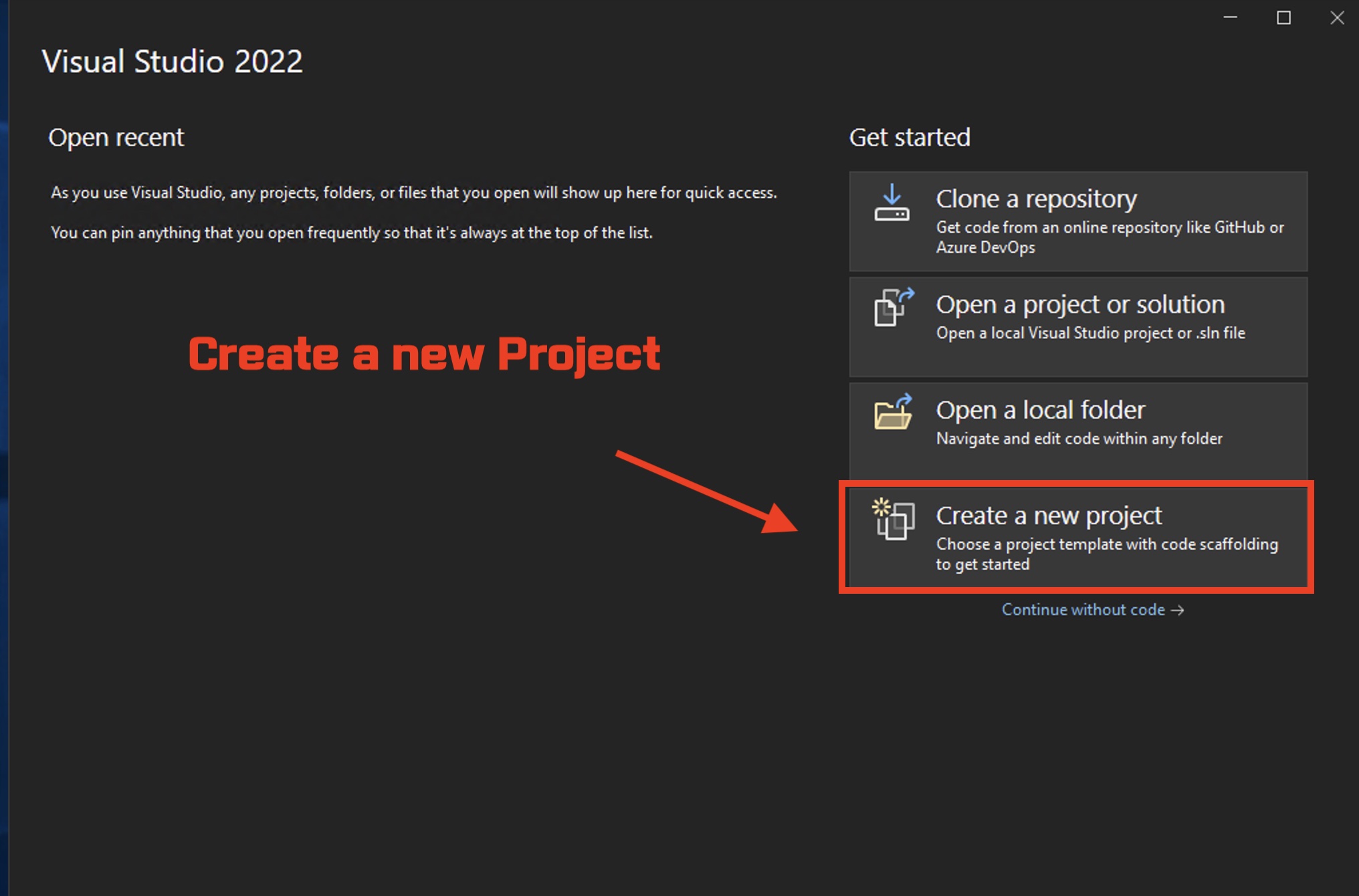Start Create a new project heading
1359x896 pixels.
[1049, 516]
